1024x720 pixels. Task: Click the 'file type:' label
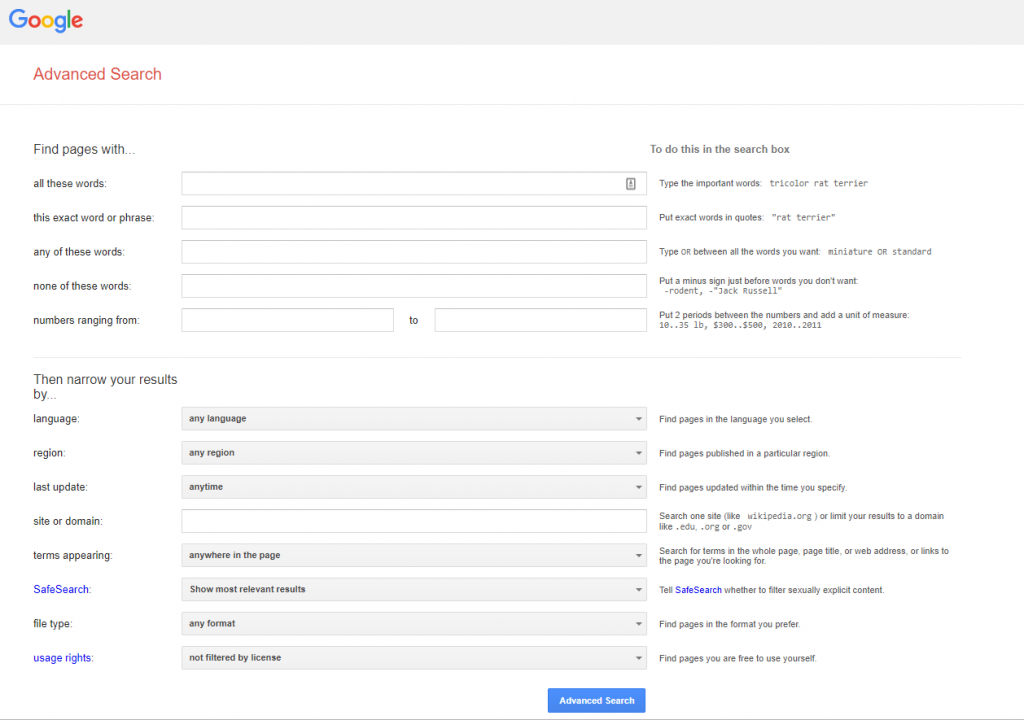click(x=53, y=624)
